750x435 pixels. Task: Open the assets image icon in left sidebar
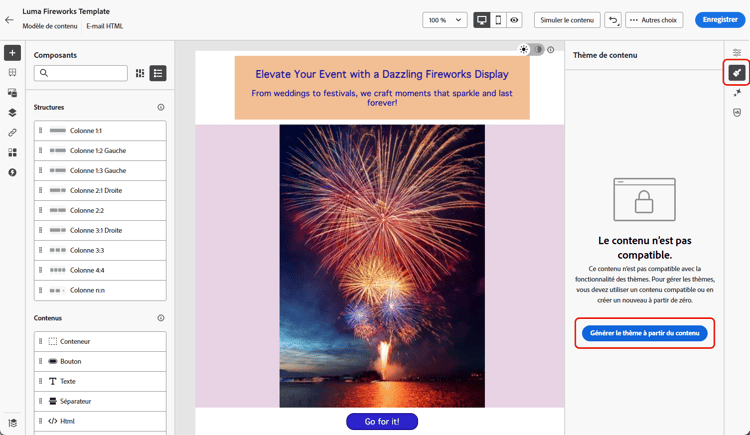pos(12,92)
